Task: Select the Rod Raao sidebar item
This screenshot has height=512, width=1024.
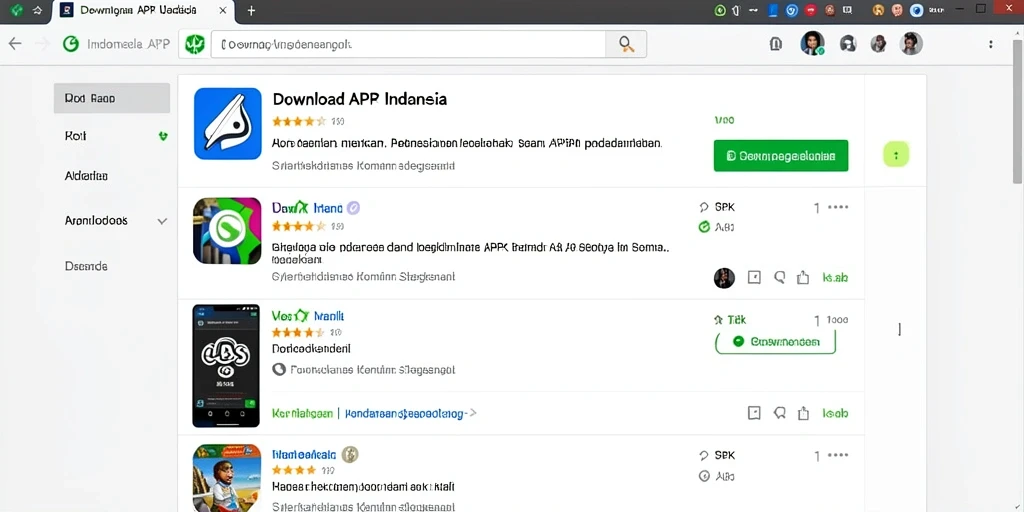Action: 112,98
